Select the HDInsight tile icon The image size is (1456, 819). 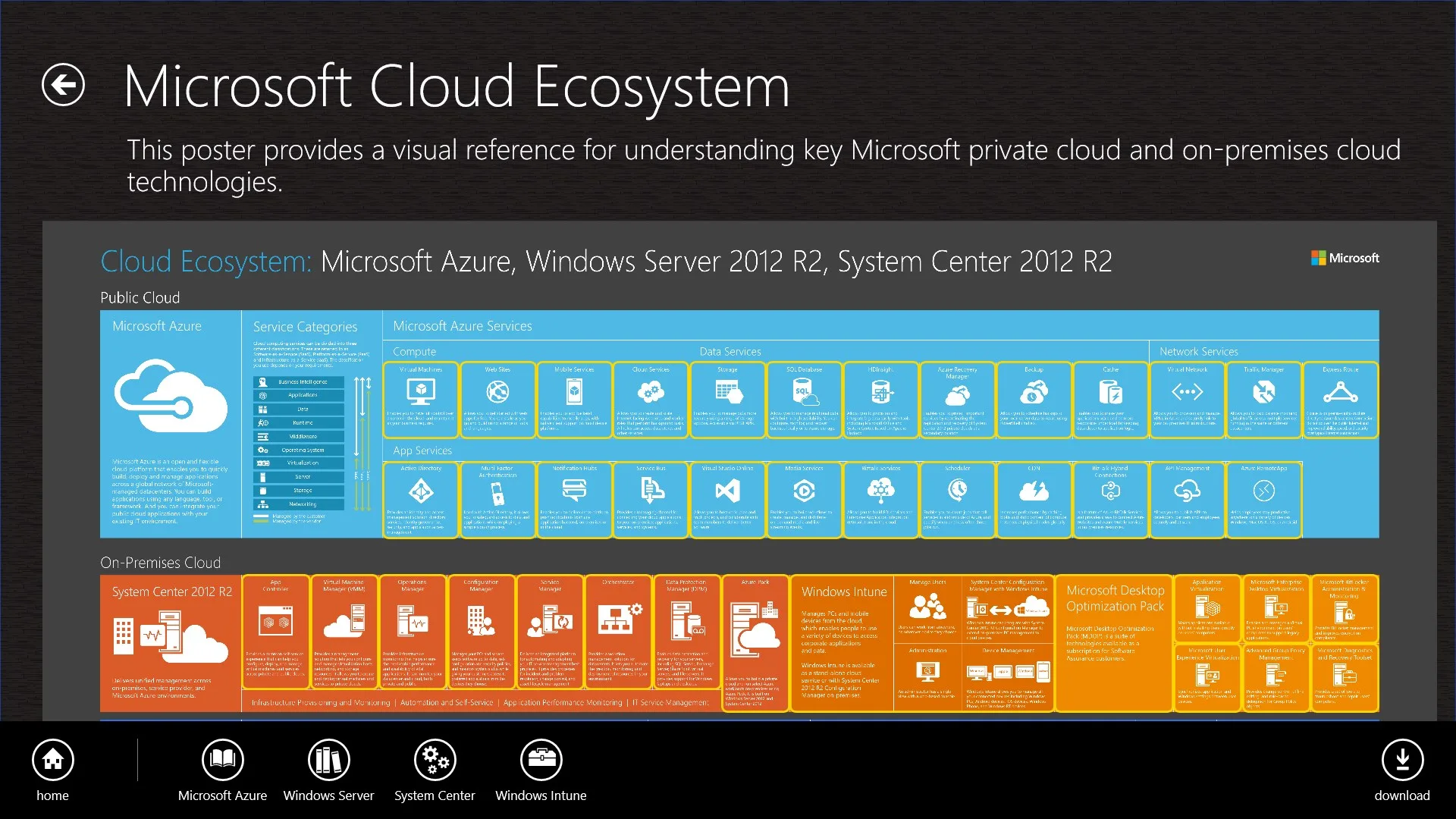tap(881, 392)
